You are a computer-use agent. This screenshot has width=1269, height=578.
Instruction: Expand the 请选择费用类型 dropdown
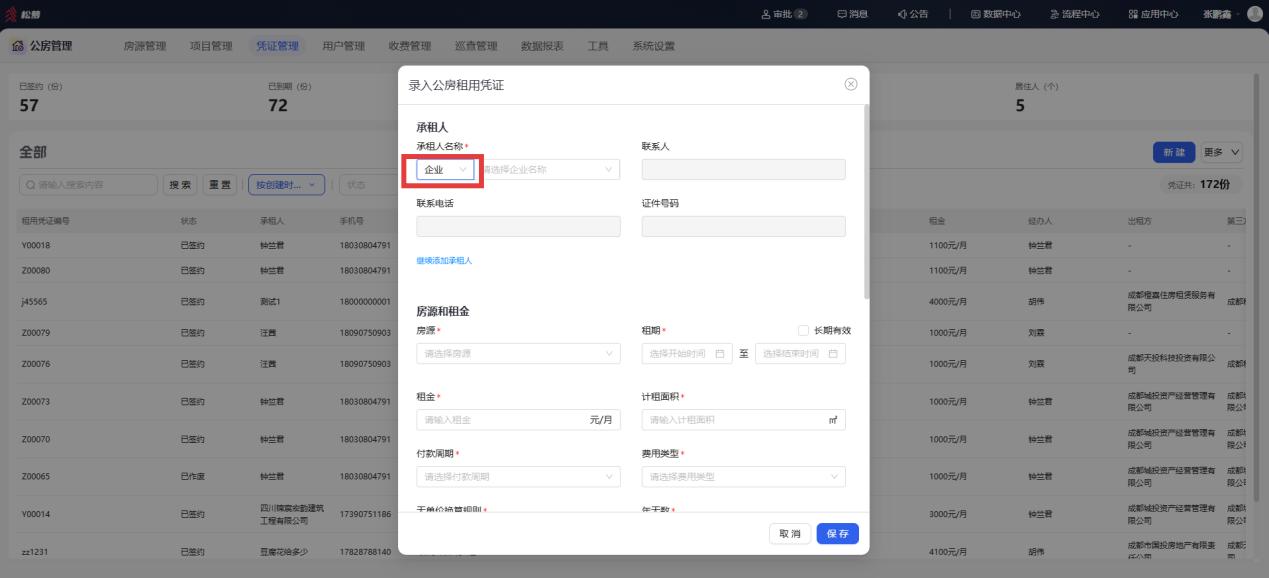743,477
